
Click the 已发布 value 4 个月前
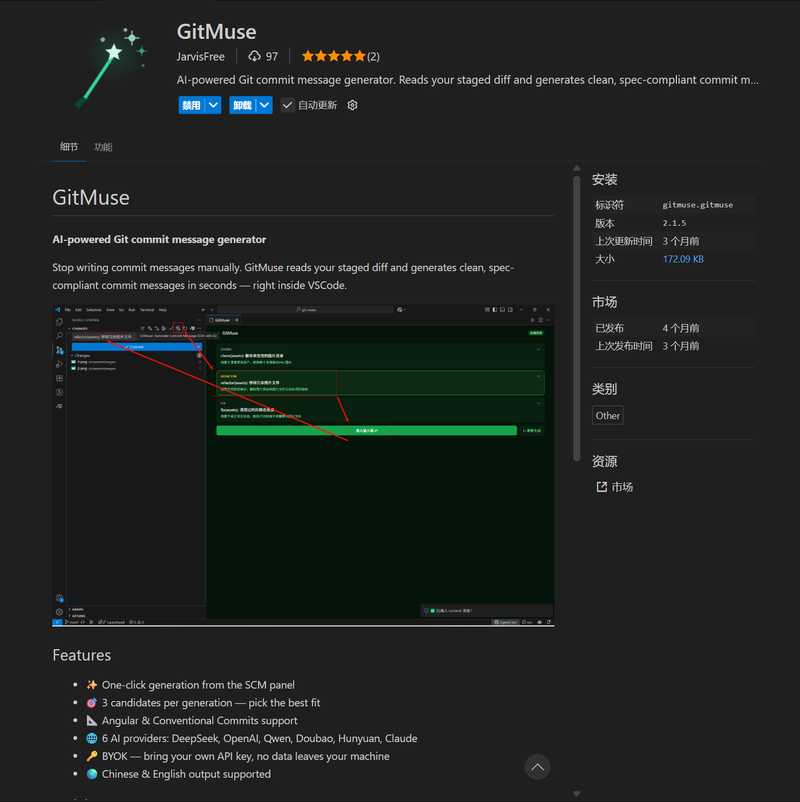pyautogui.click(x=681, y=328)
